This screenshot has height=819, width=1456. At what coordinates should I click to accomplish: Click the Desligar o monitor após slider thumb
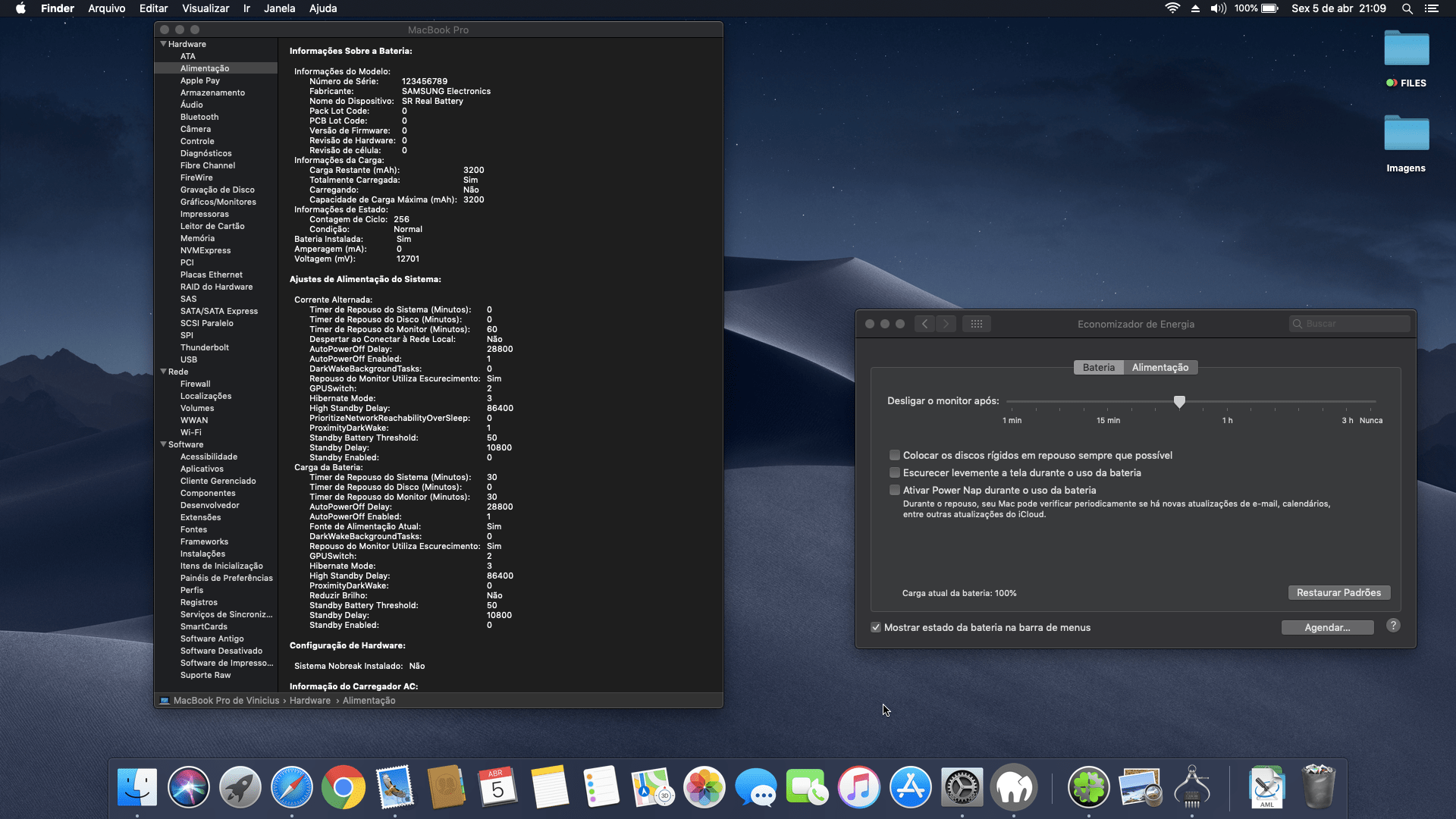(1179, 401)
